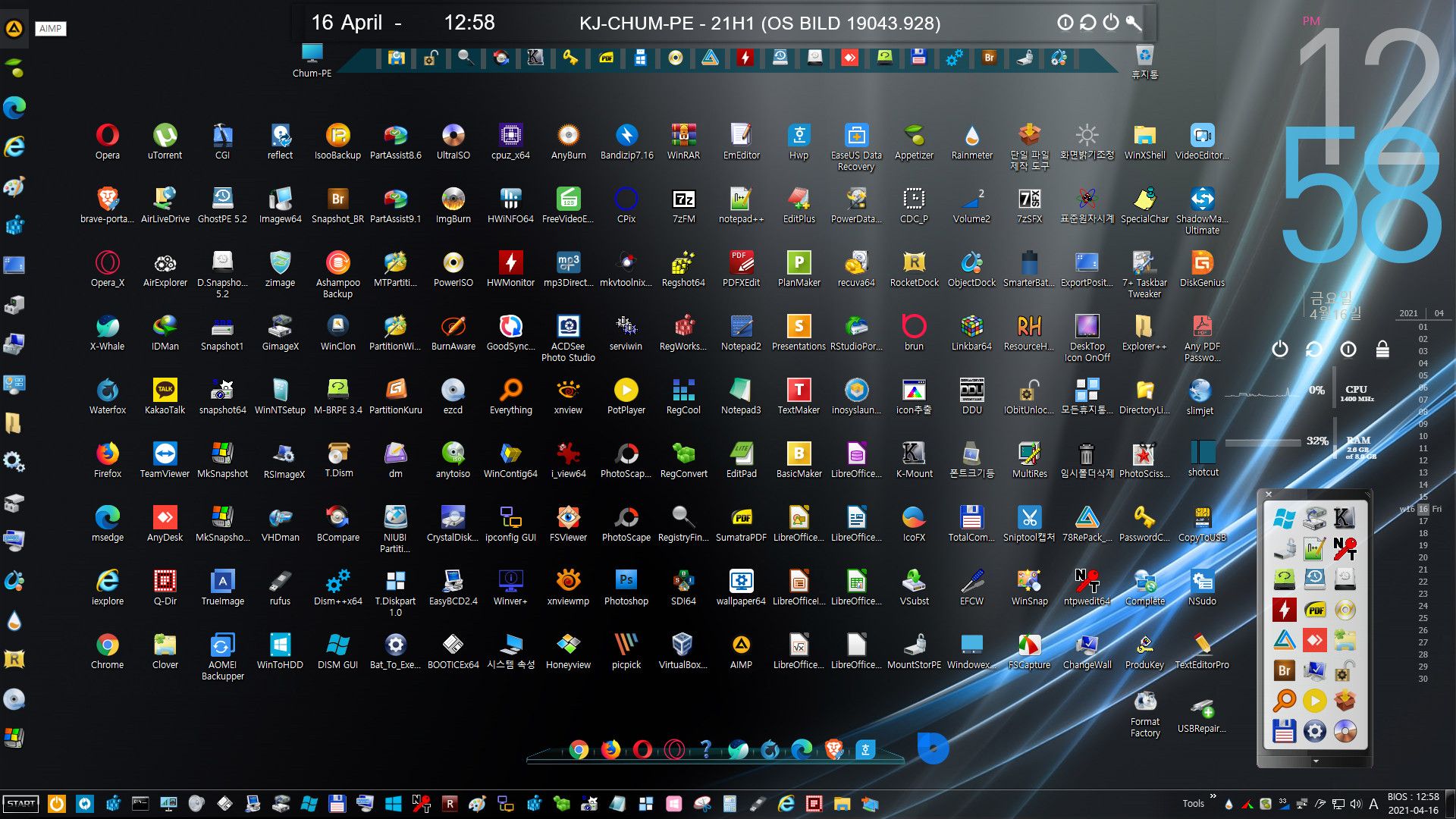Close the floating launcher panel
The width and height of the screenshot is (1456, 819).
pyautogui.click(x=1269, y=494)
